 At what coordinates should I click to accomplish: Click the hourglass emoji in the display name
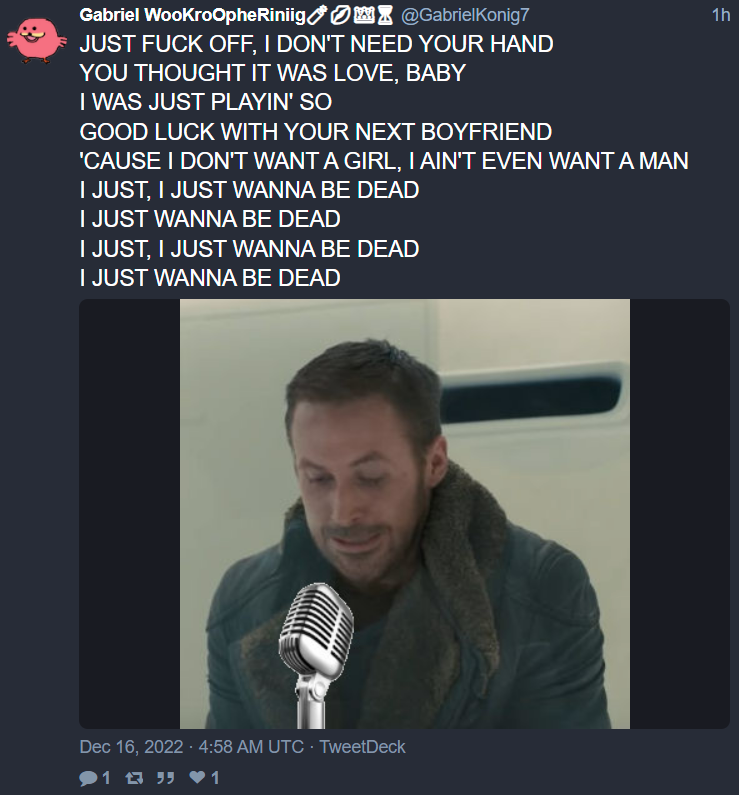point(386,16)
